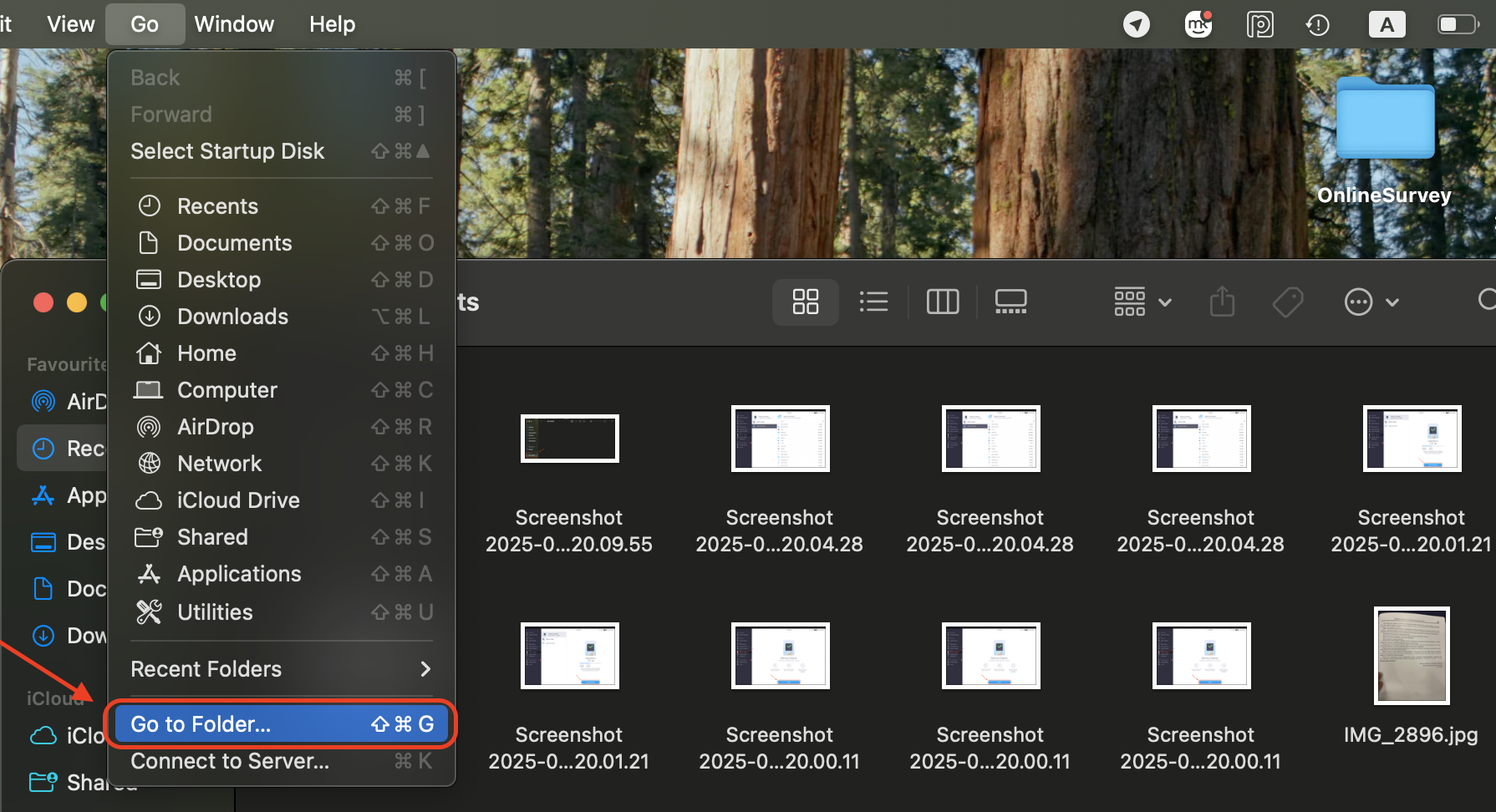1496x812 pixels.
Task: Open the IMG_2896.jpg thumbnail
Action: (x=1411, y=656)
